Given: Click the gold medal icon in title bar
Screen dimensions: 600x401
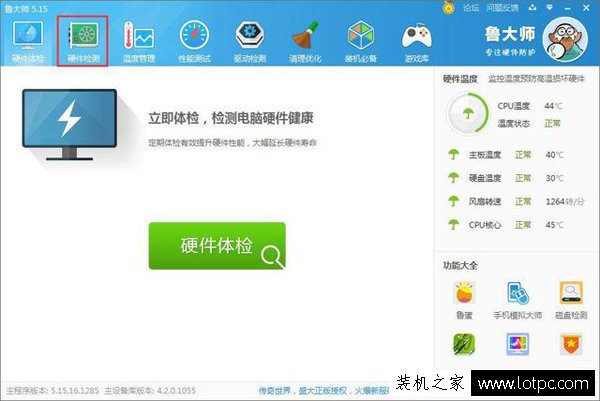Looking at the screenshot, I should [448, 8].
